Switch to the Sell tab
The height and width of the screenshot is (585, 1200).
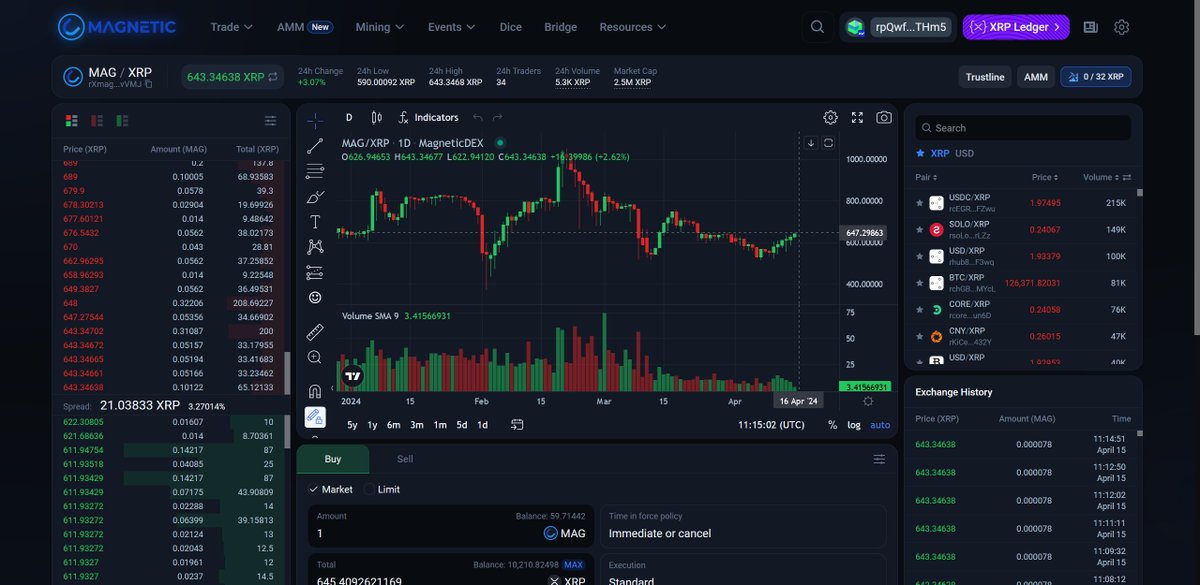coord(405,459)
